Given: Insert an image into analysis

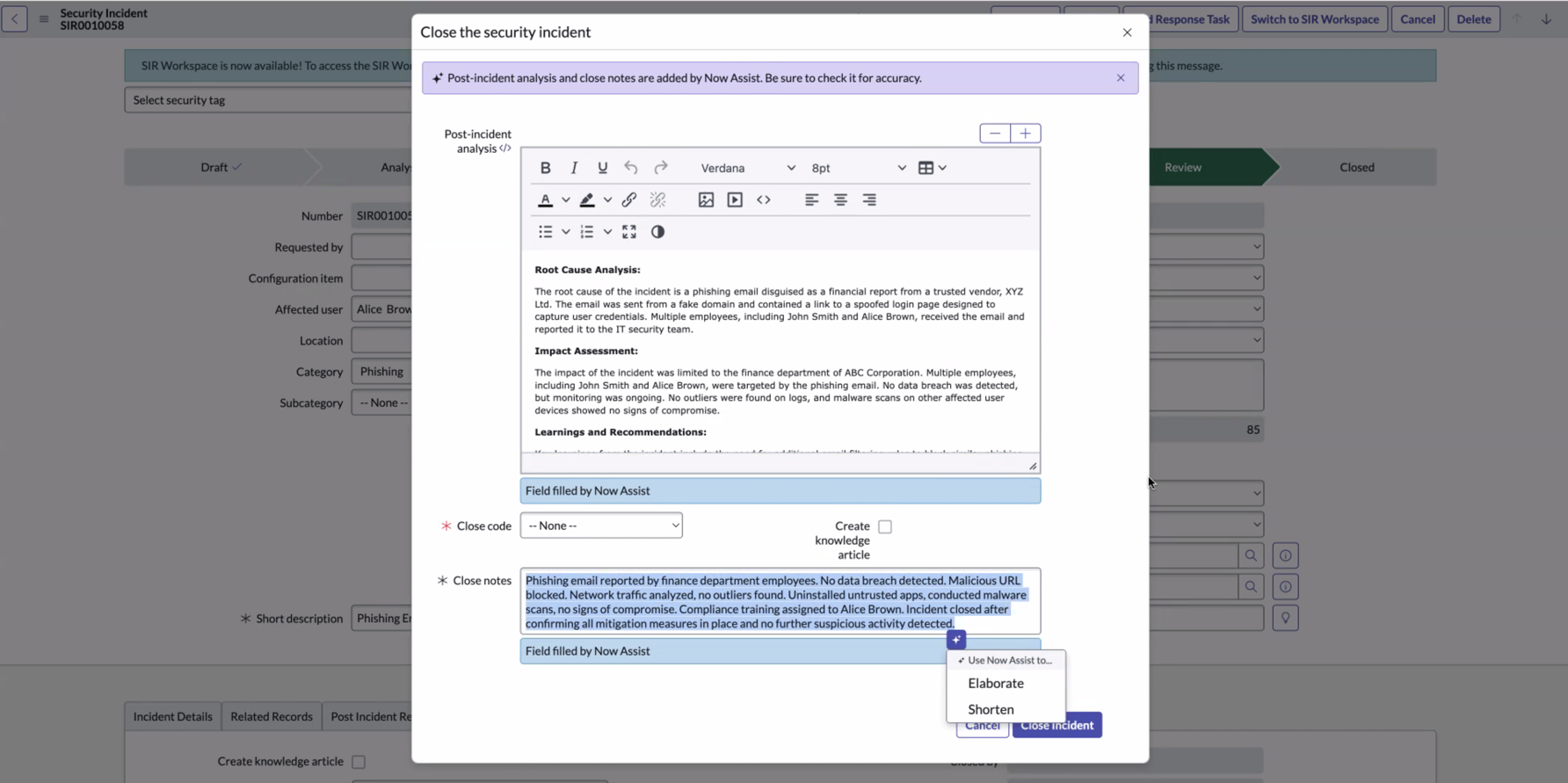Looking at the screenshot, I should click(x=706, y=200).
